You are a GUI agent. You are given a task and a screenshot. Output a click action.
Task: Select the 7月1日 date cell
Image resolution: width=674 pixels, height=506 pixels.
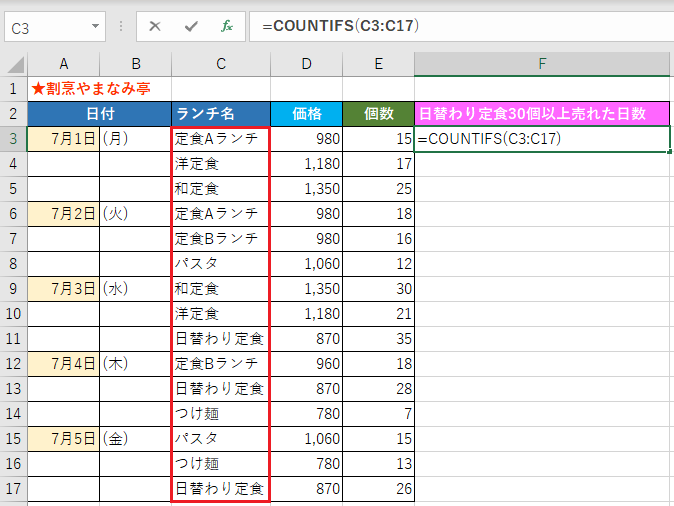pyautogui.click(x=64, y=139)
